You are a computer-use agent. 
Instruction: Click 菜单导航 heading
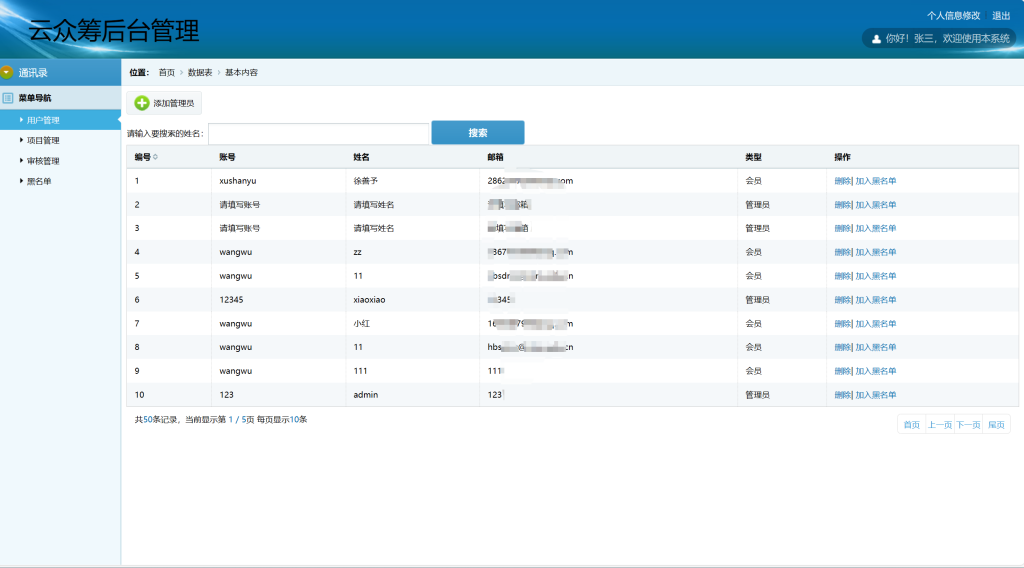[x=35, y=98]
